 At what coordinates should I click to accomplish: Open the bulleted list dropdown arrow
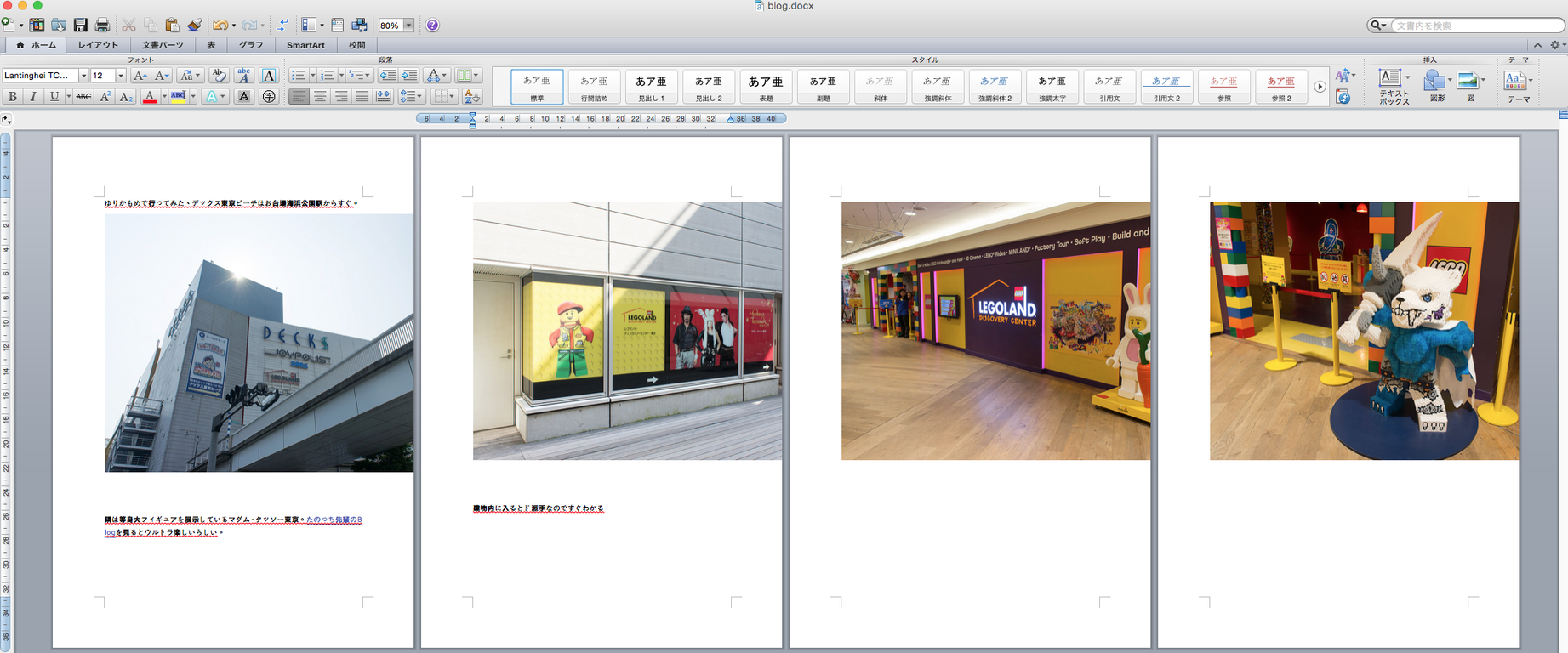coord(312,76)
